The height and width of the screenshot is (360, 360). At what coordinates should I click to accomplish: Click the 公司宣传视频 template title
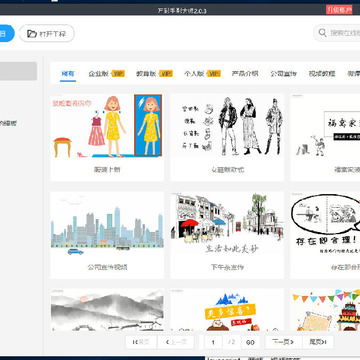tap(107, 267)
